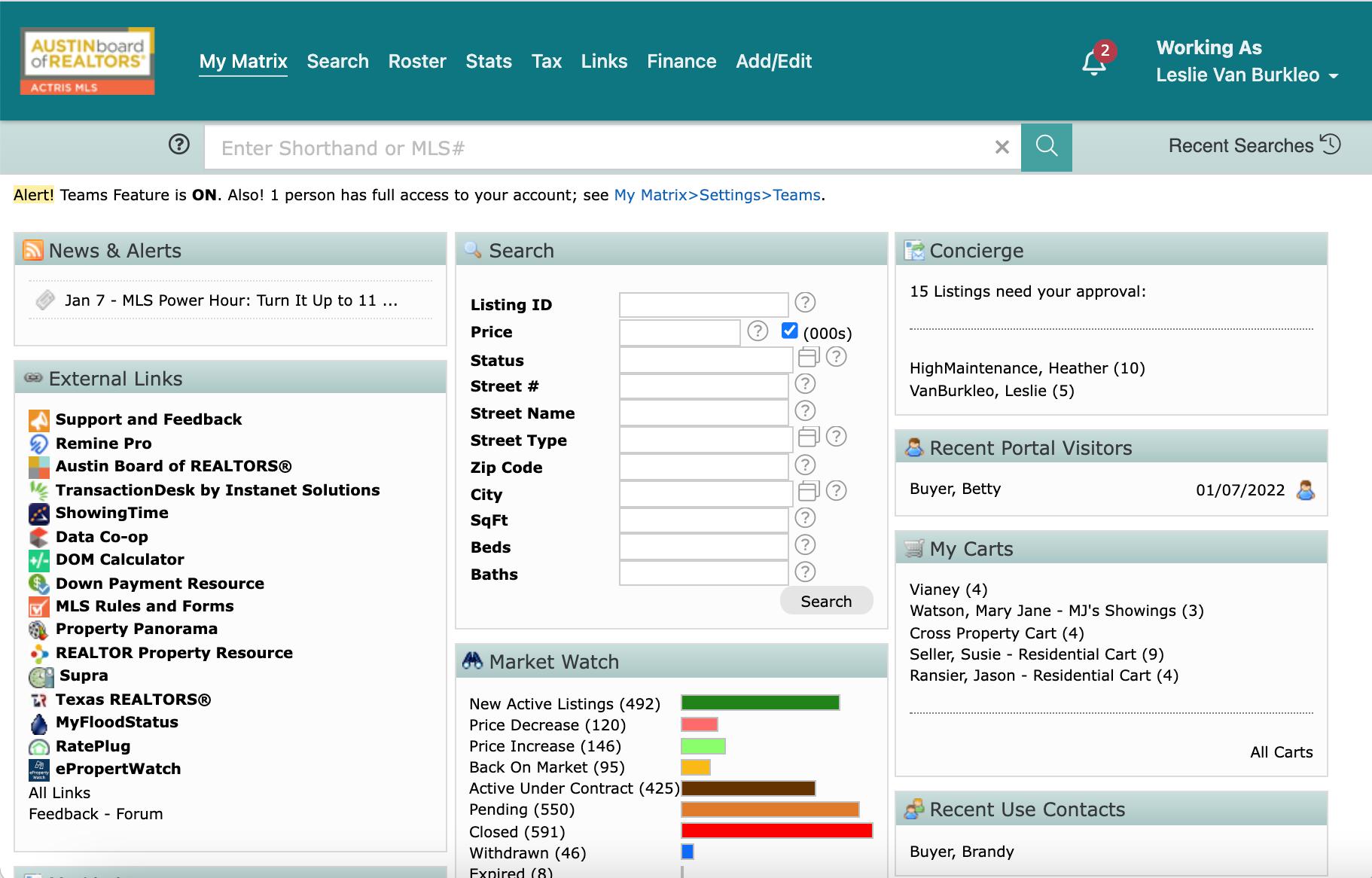Click the orange Pending listings bar
The width and height of the screenshot is (1372, 878).
click(770, 809)
